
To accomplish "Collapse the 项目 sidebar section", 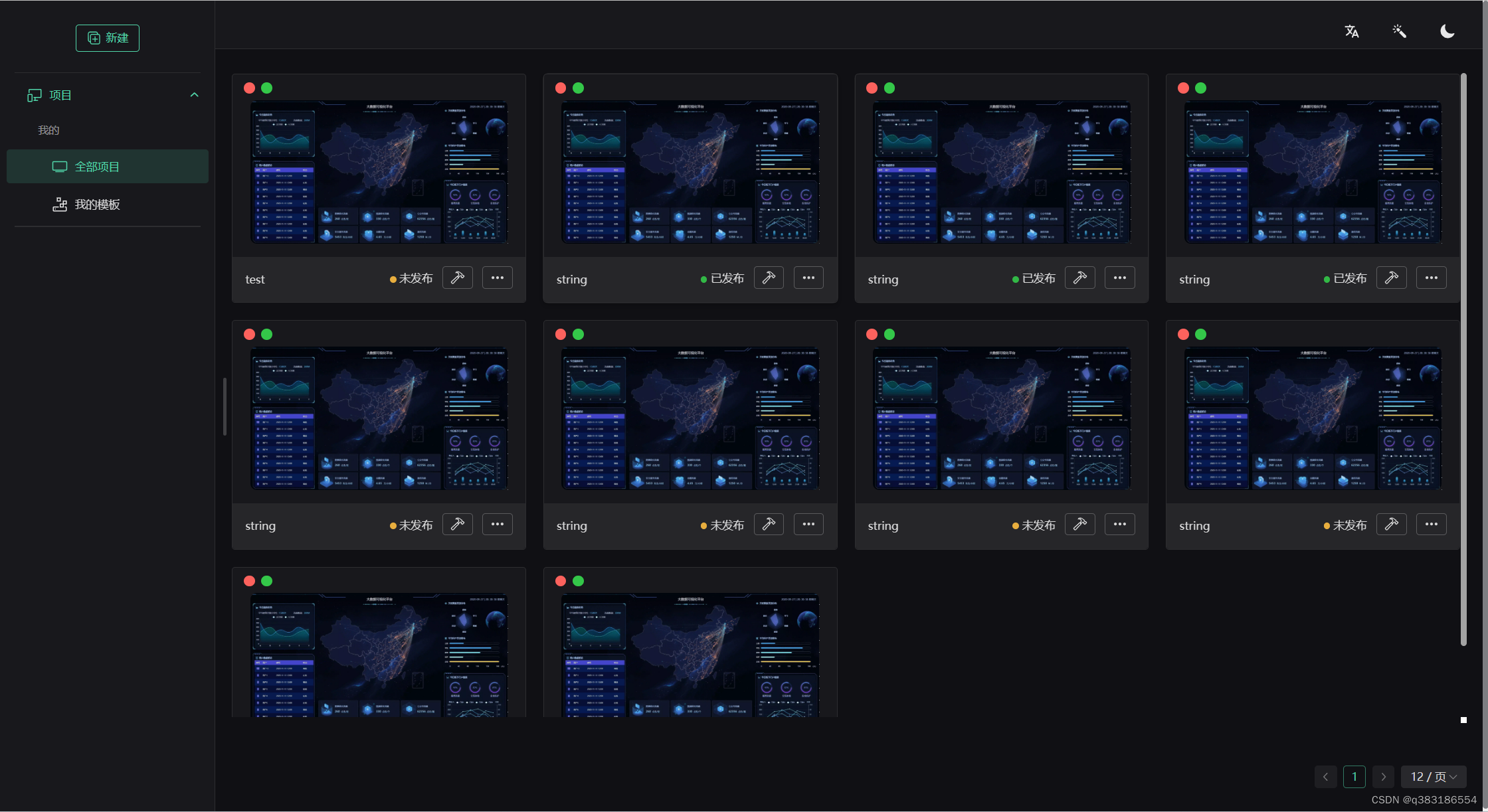I will tap(194, 95).
